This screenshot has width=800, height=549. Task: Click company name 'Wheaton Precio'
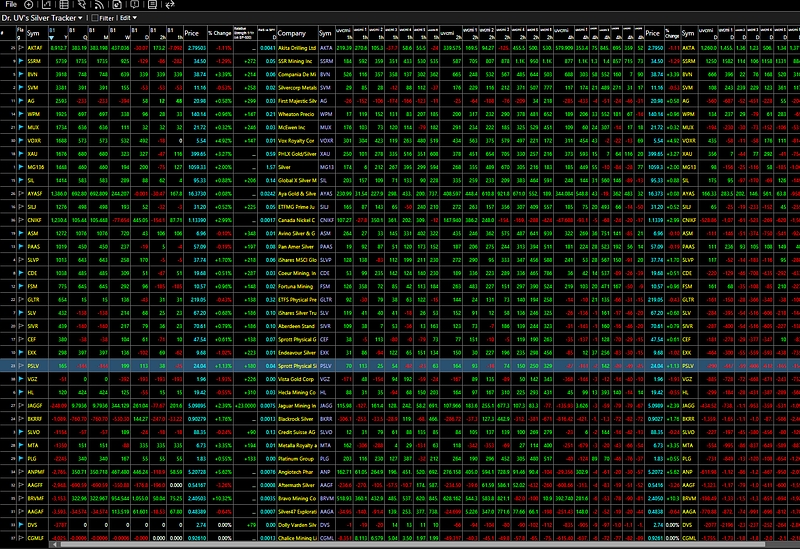point(296,114)
